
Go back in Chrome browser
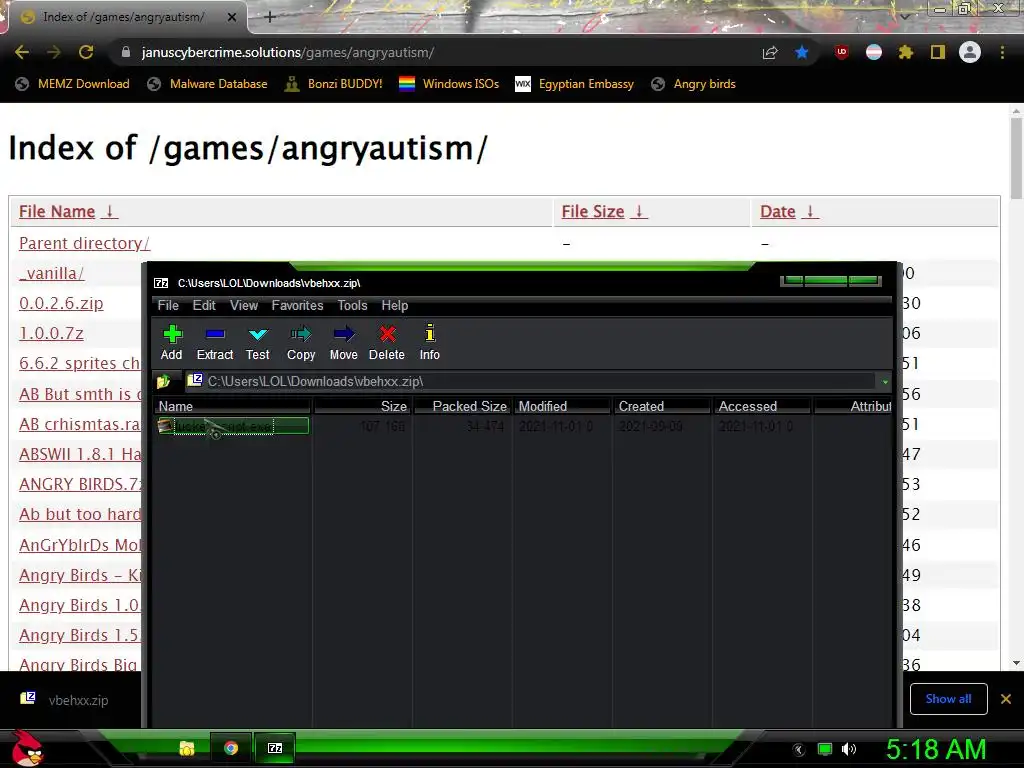click(x=22, y=52)
